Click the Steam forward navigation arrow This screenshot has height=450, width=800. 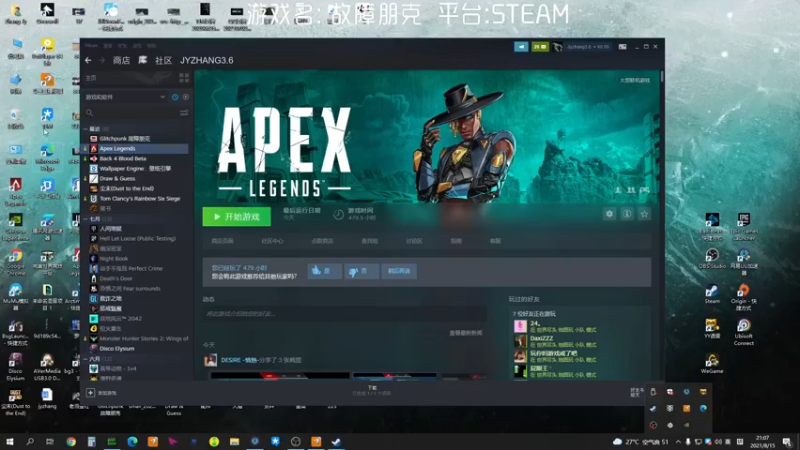[102, 60]
